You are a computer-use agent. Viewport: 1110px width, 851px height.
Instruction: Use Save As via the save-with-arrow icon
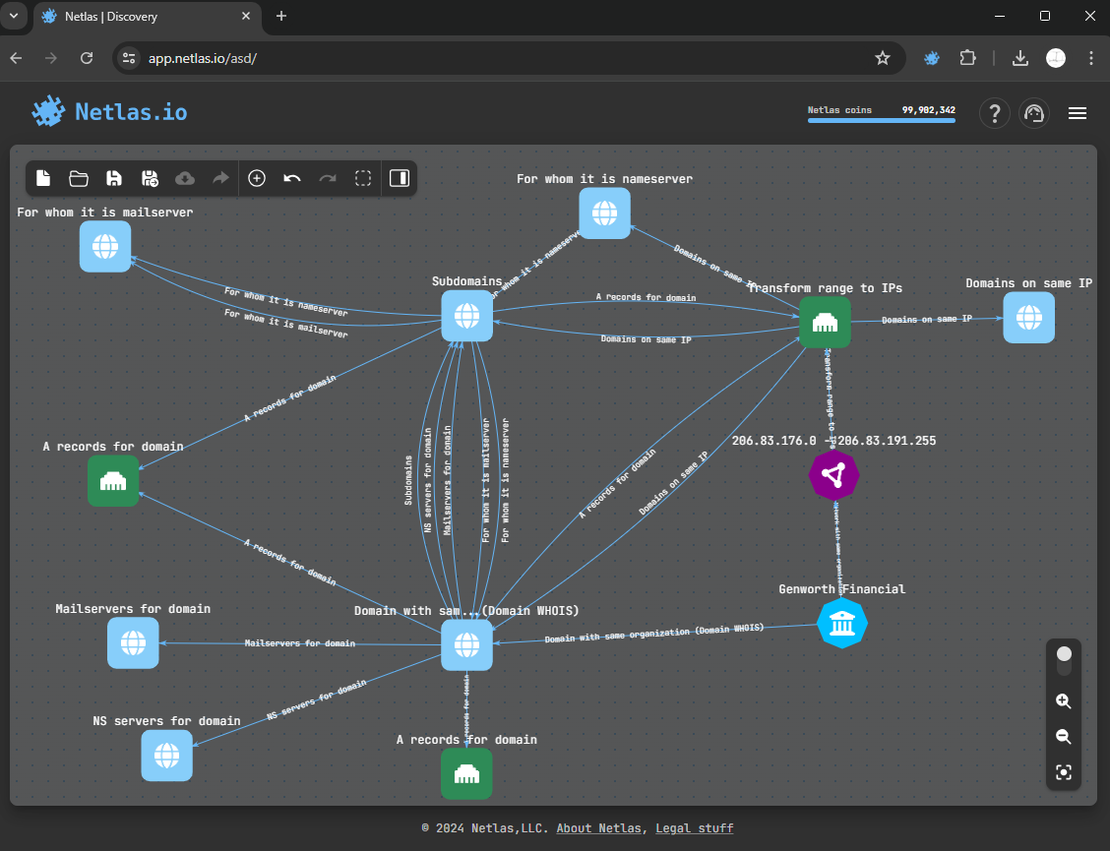(x=150, y=178)
